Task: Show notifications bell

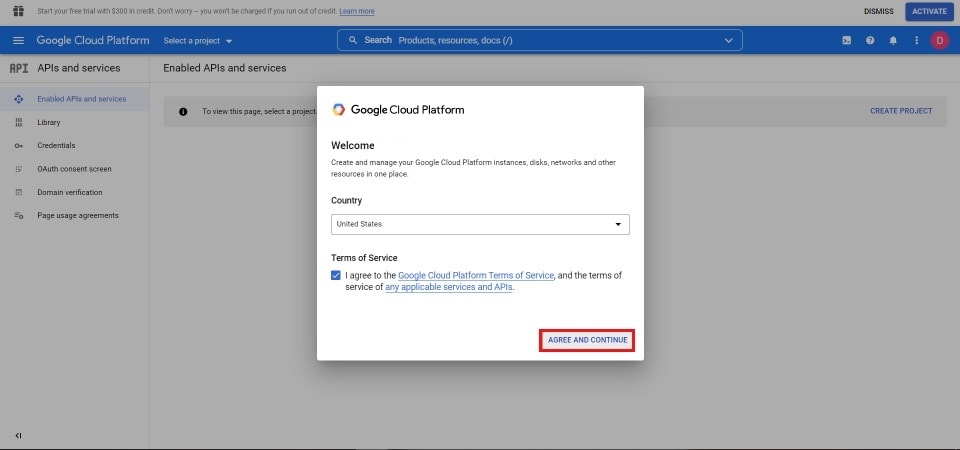Action: point(893,40)
